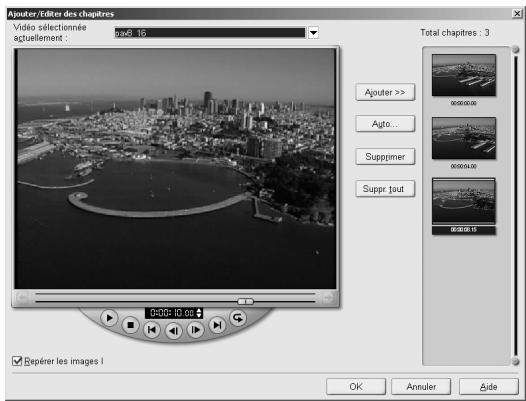
Task: Click the Annuler button
Action: point(421,387)
